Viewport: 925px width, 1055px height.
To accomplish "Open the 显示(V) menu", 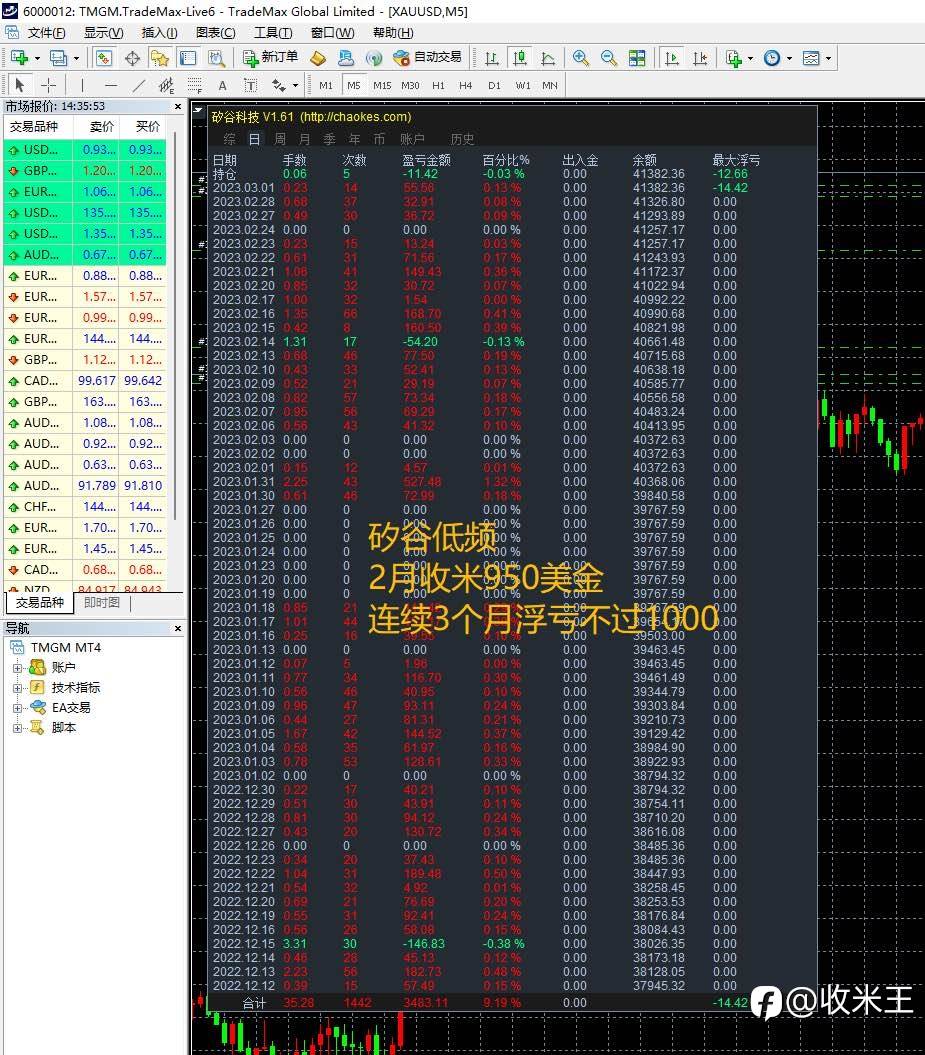I will coord(103,32).
